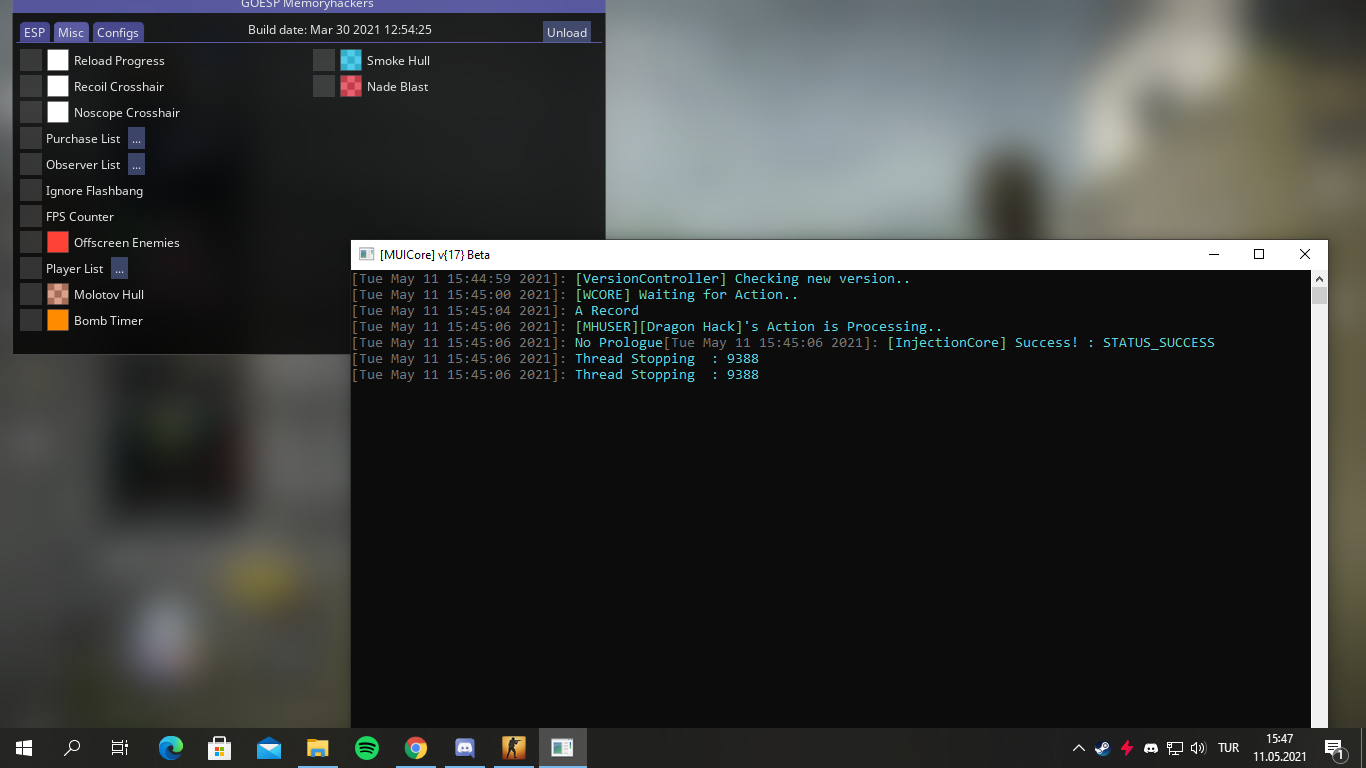Click the "Build date: Mar 30 2021" text

tap(340, 30)
